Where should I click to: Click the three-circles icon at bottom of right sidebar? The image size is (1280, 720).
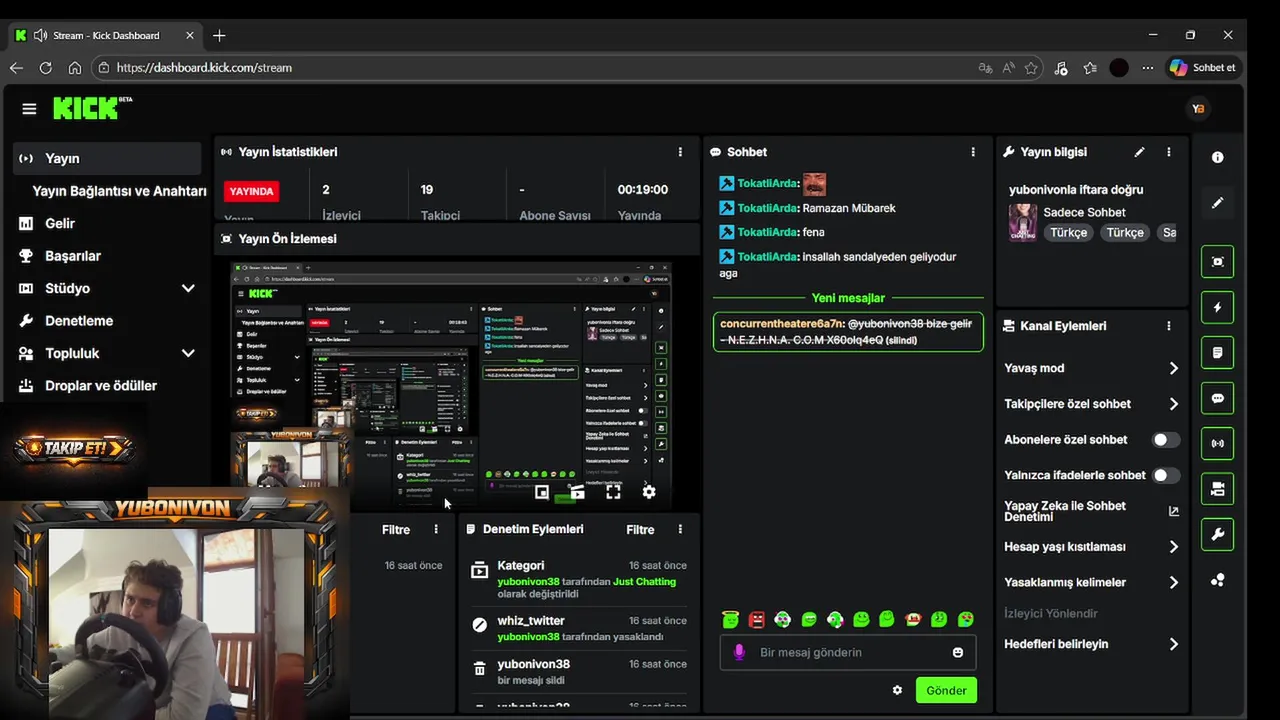click(1217, 580)
